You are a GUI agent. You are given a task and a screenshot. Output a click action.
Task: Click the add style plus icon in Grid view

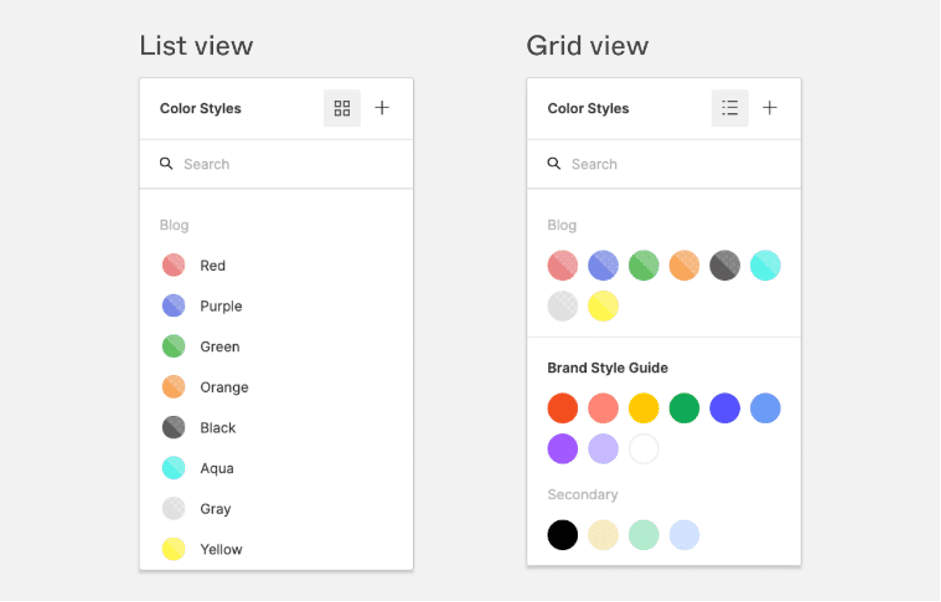click(770, 108)
